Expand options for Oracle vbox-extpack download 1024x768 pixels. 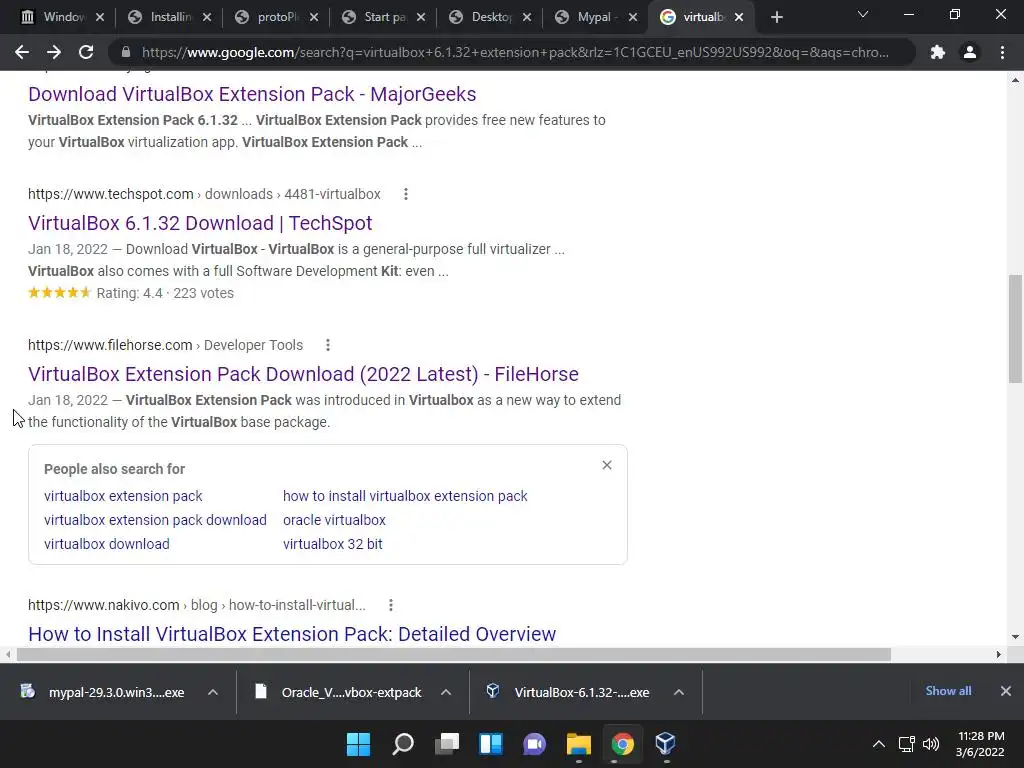(x=446, y=692)
